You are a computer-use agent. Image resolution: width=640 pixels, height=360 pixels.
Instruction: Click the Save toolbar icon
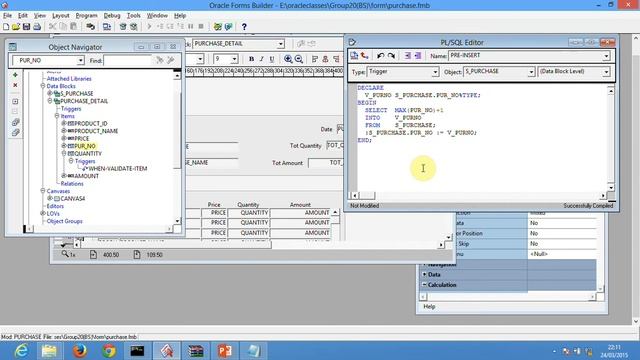click(x=26, y=27)
